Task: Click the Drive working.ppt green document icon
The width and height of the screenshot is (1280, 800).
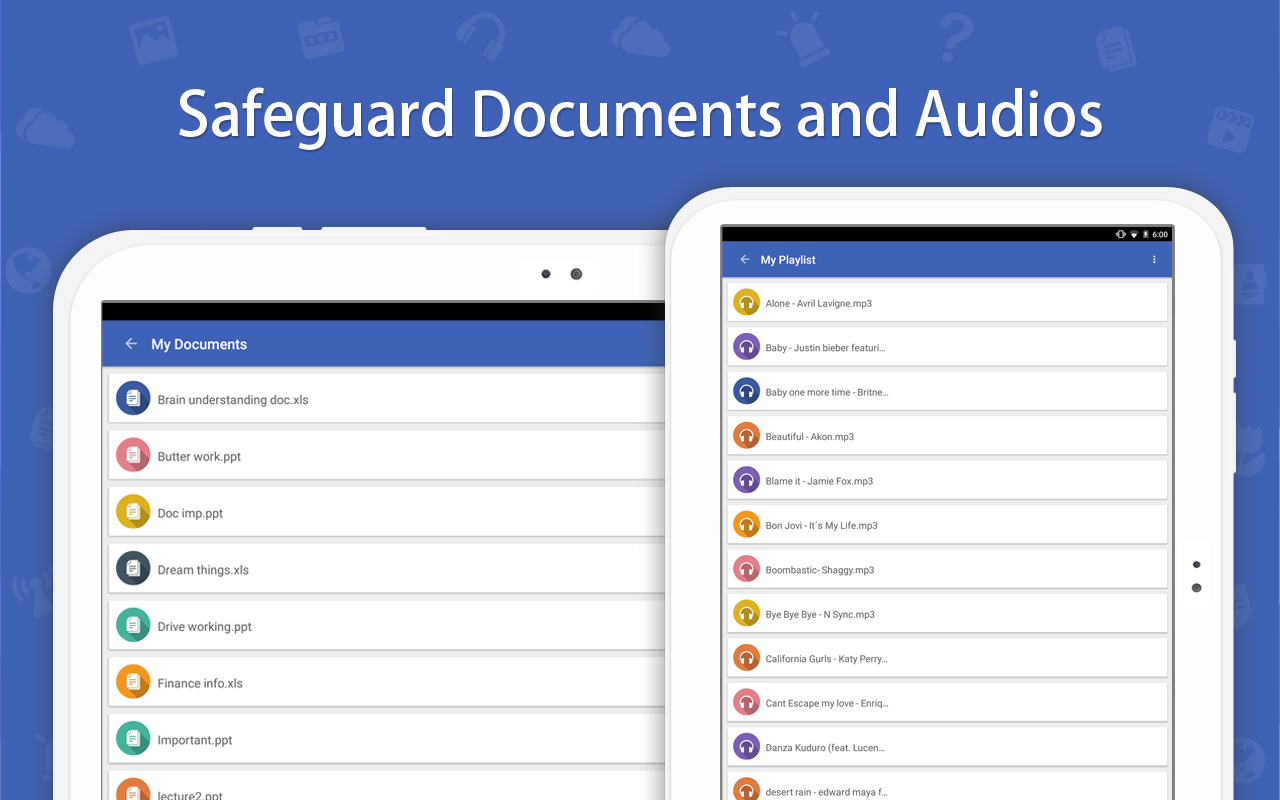Action: (x=133, y=626)
